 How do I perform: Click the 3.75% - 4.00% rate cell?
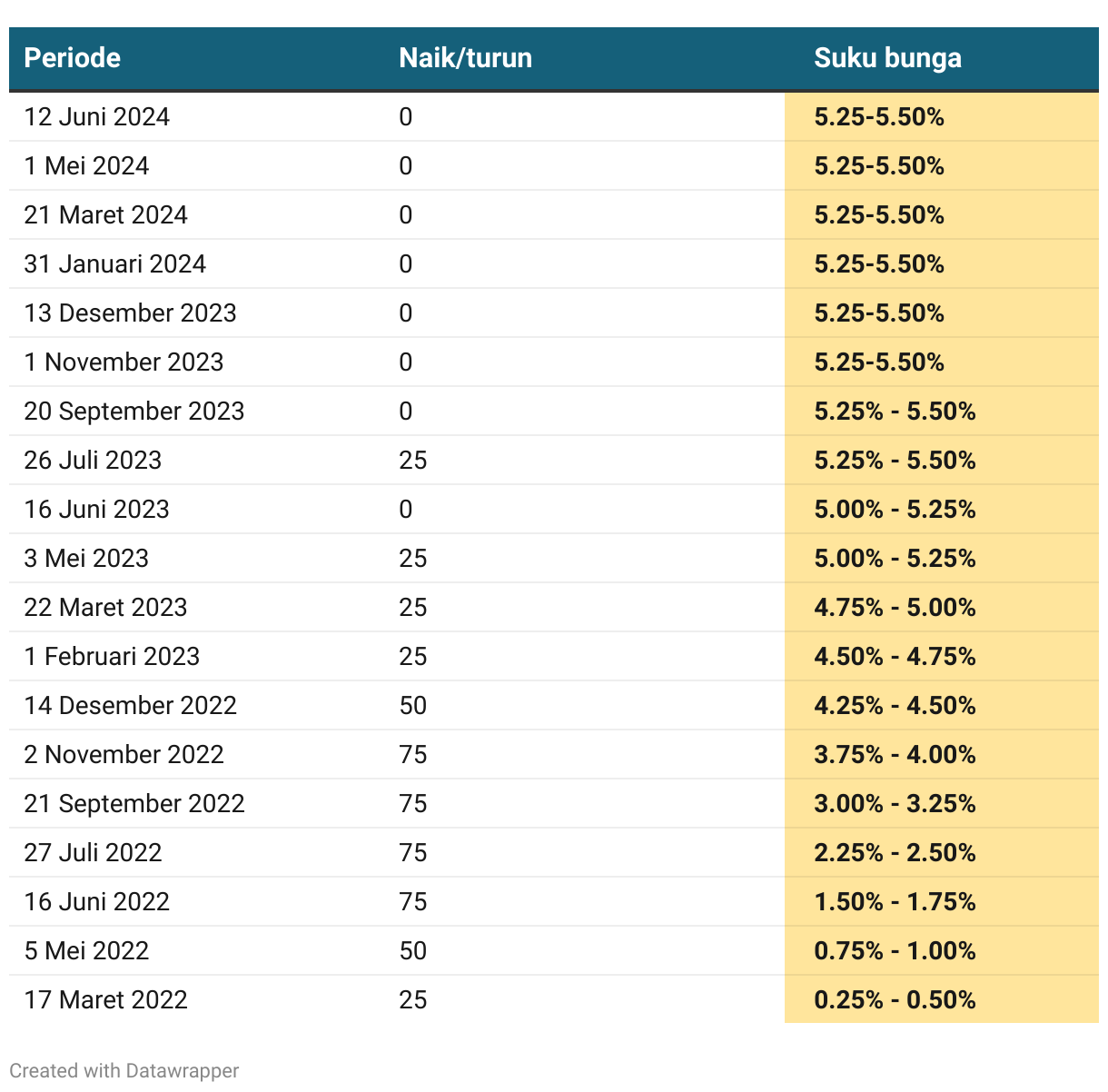tap(895, 755)
